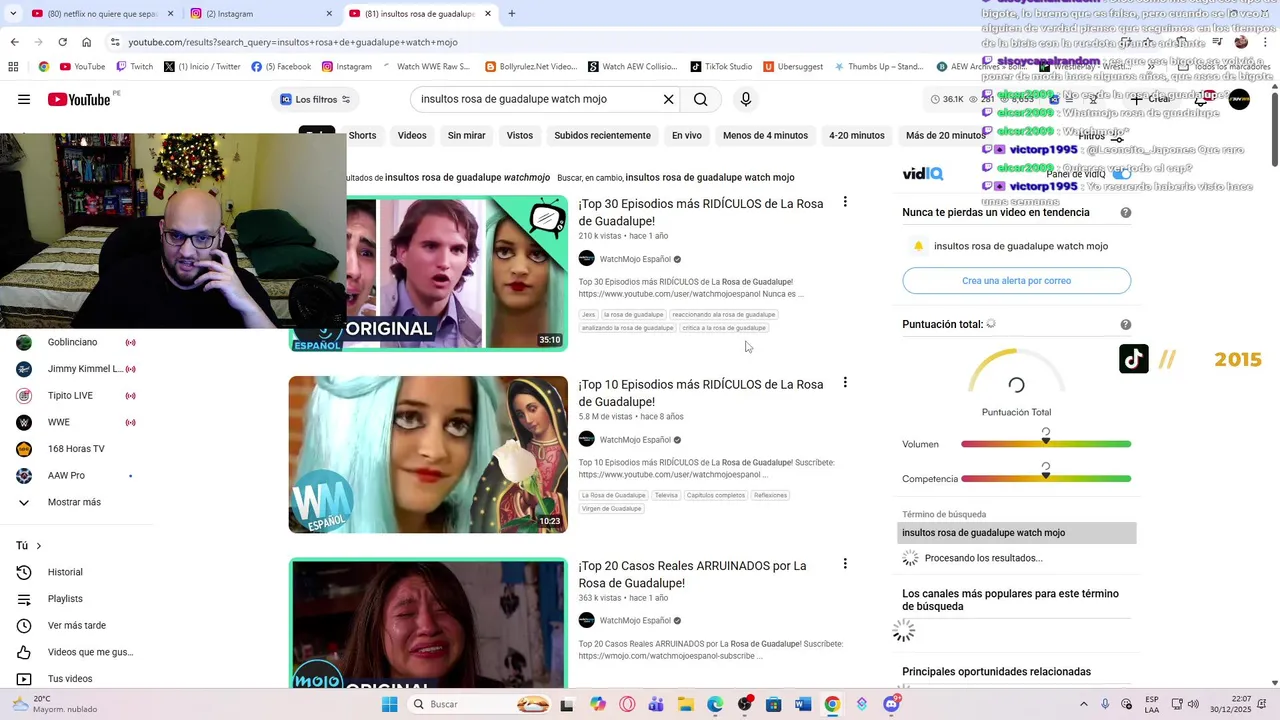
Task: Go back with the browser back arrow
Action: [14, 42]
